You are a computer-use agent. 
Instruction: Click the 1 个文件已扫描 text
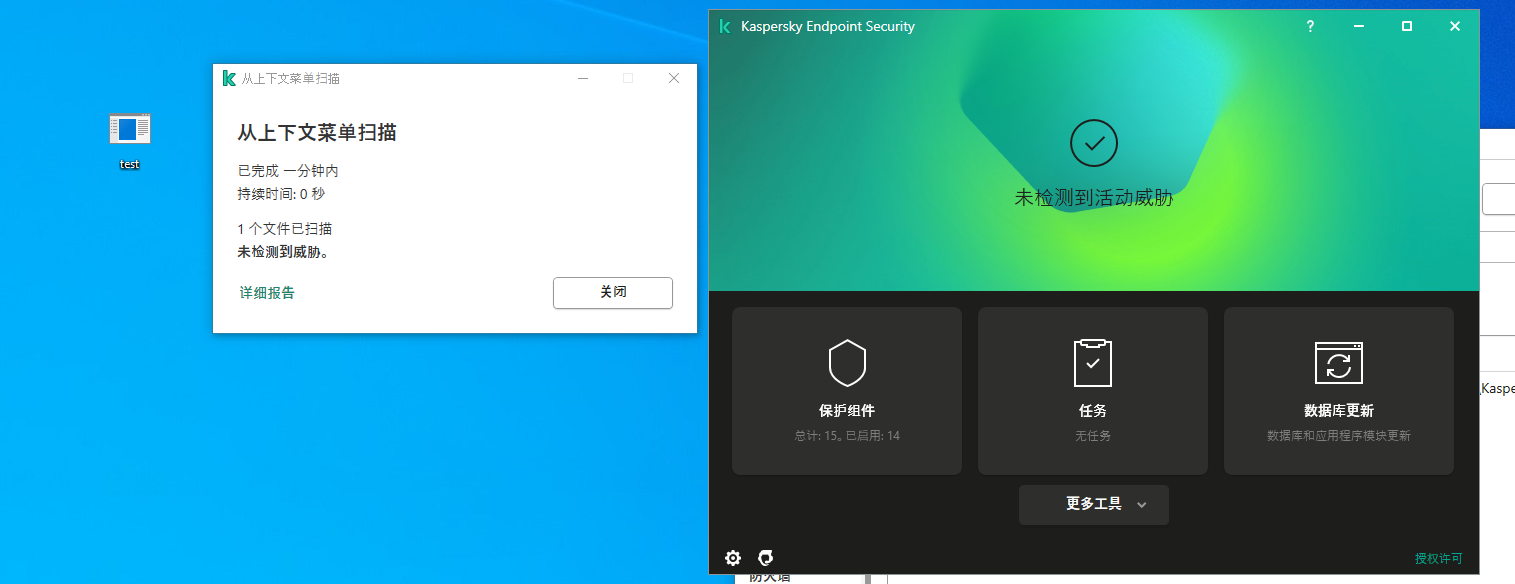tap(285, 229)
